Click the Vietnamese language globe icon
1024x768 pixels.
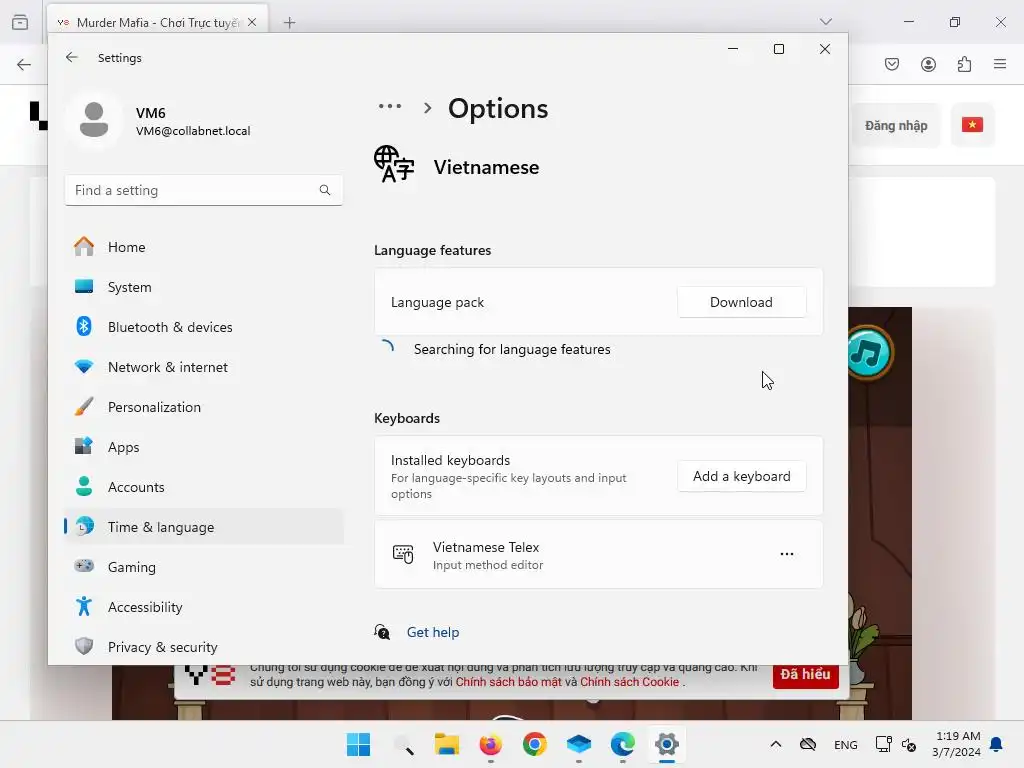click(394, 164)
